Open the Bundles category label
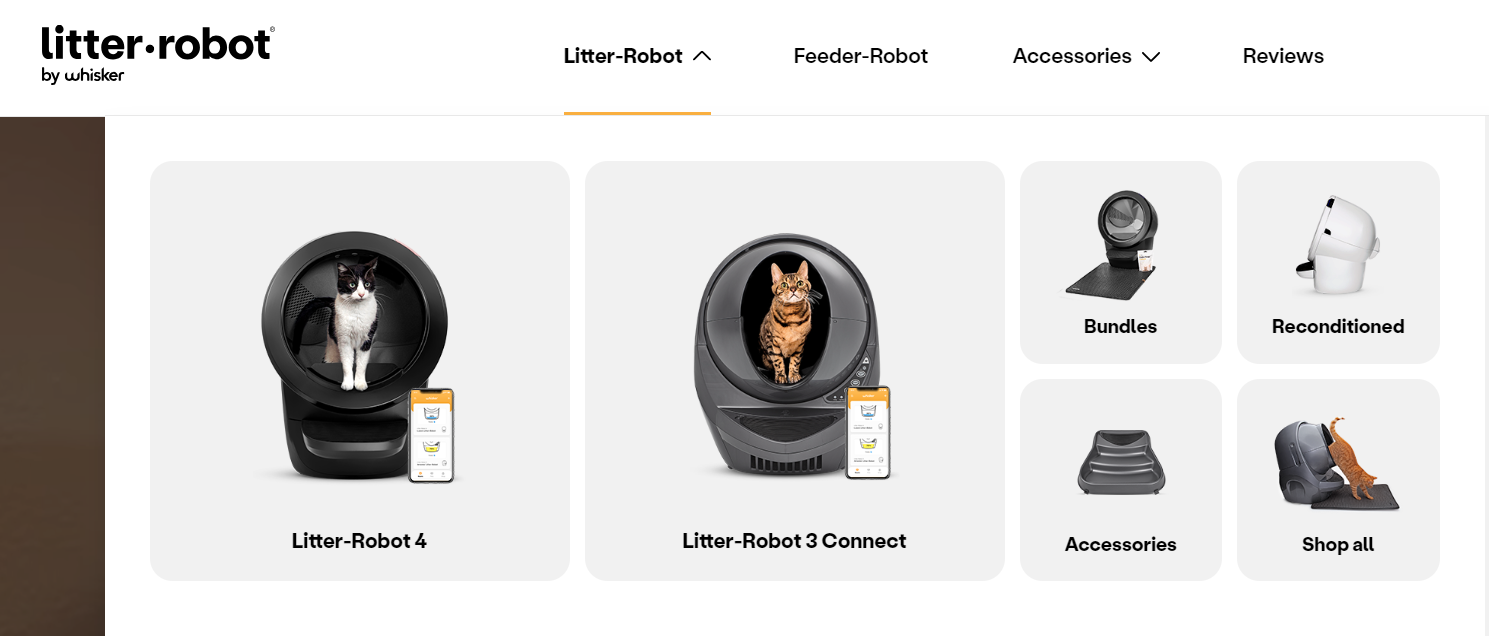Viewport: 1489px width, 636px height. pos(1121,327)
